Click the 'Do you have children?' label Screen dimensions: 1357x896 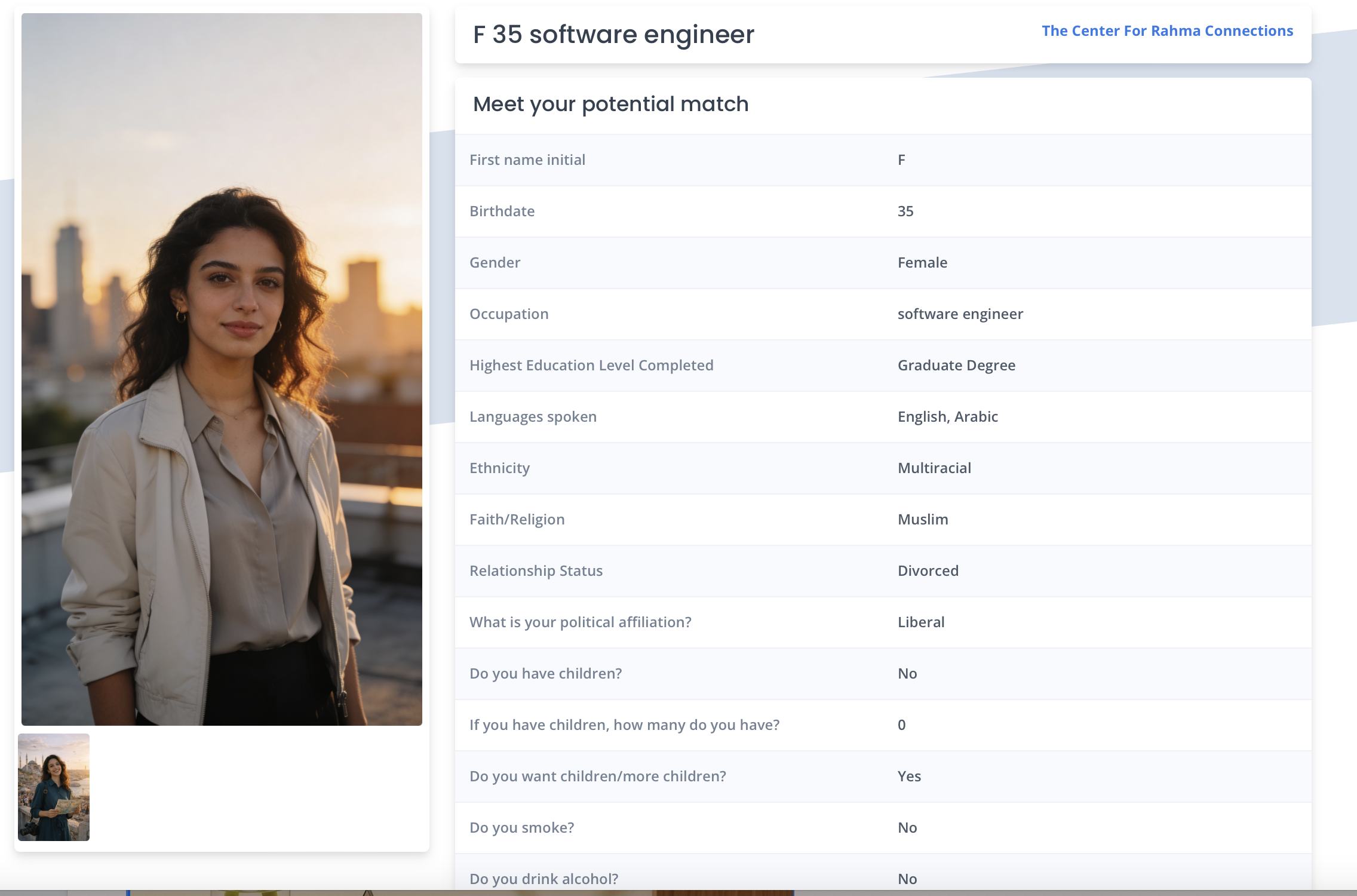[x=545, y=674]
